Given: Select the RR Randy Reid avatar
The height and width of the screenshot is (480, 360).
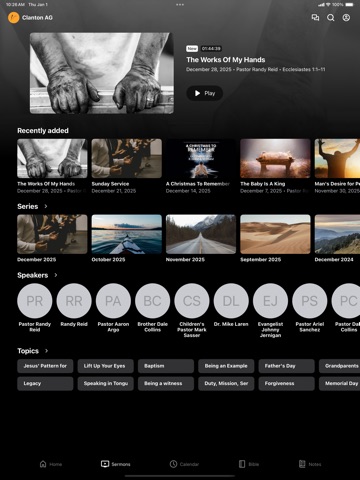Looking at the screenshot, I should tap(74, 301).
